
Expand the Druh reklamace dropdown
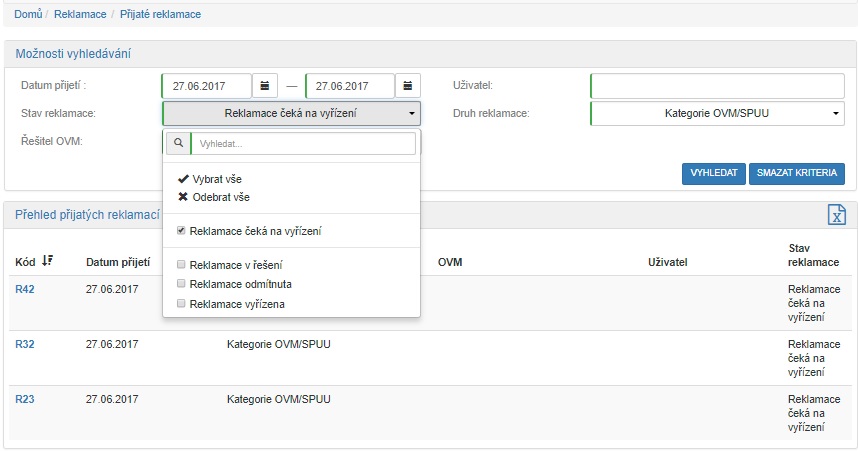717,113
